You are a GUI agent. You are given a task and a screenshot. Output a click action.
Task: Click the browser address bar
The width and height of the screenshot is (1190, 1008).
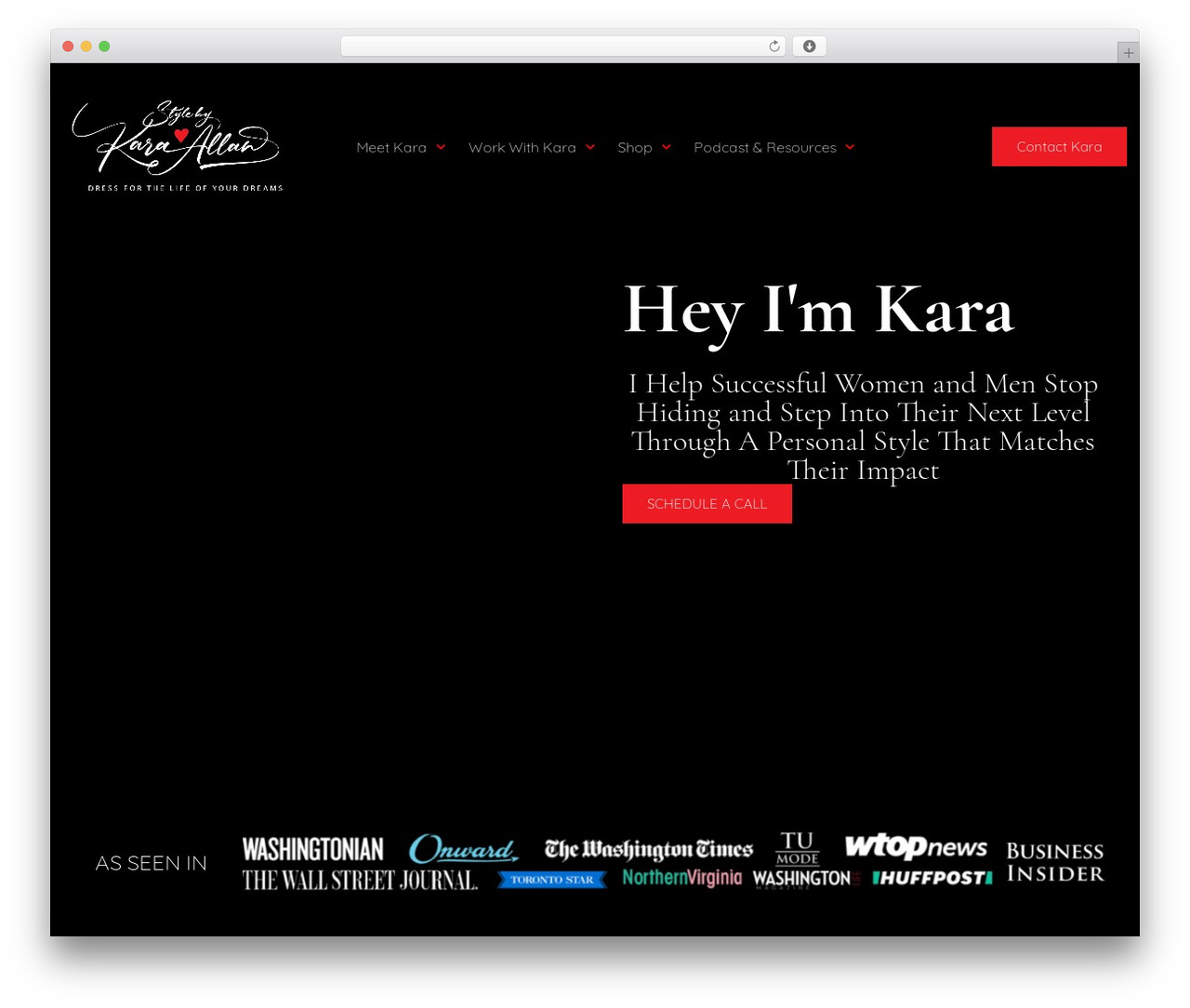[x=563, y=46]
